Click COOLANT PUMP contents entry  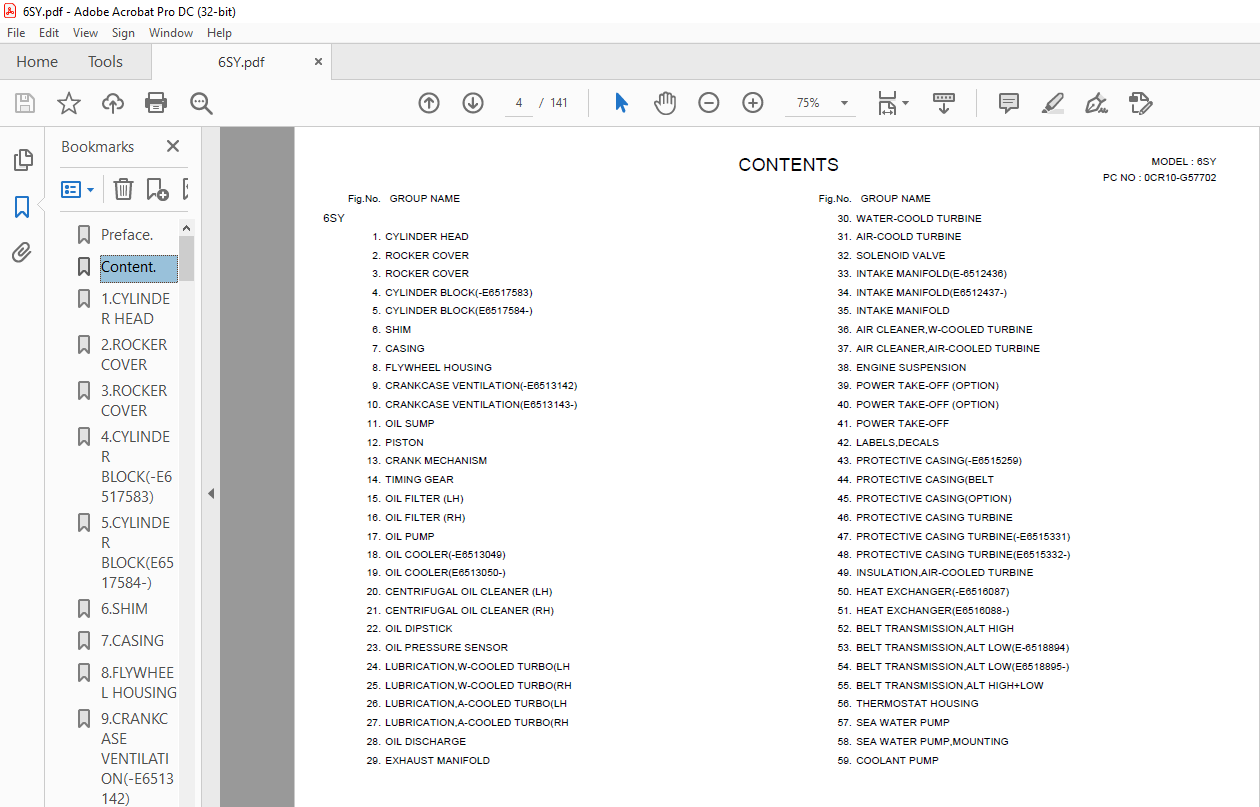(897, 761)
